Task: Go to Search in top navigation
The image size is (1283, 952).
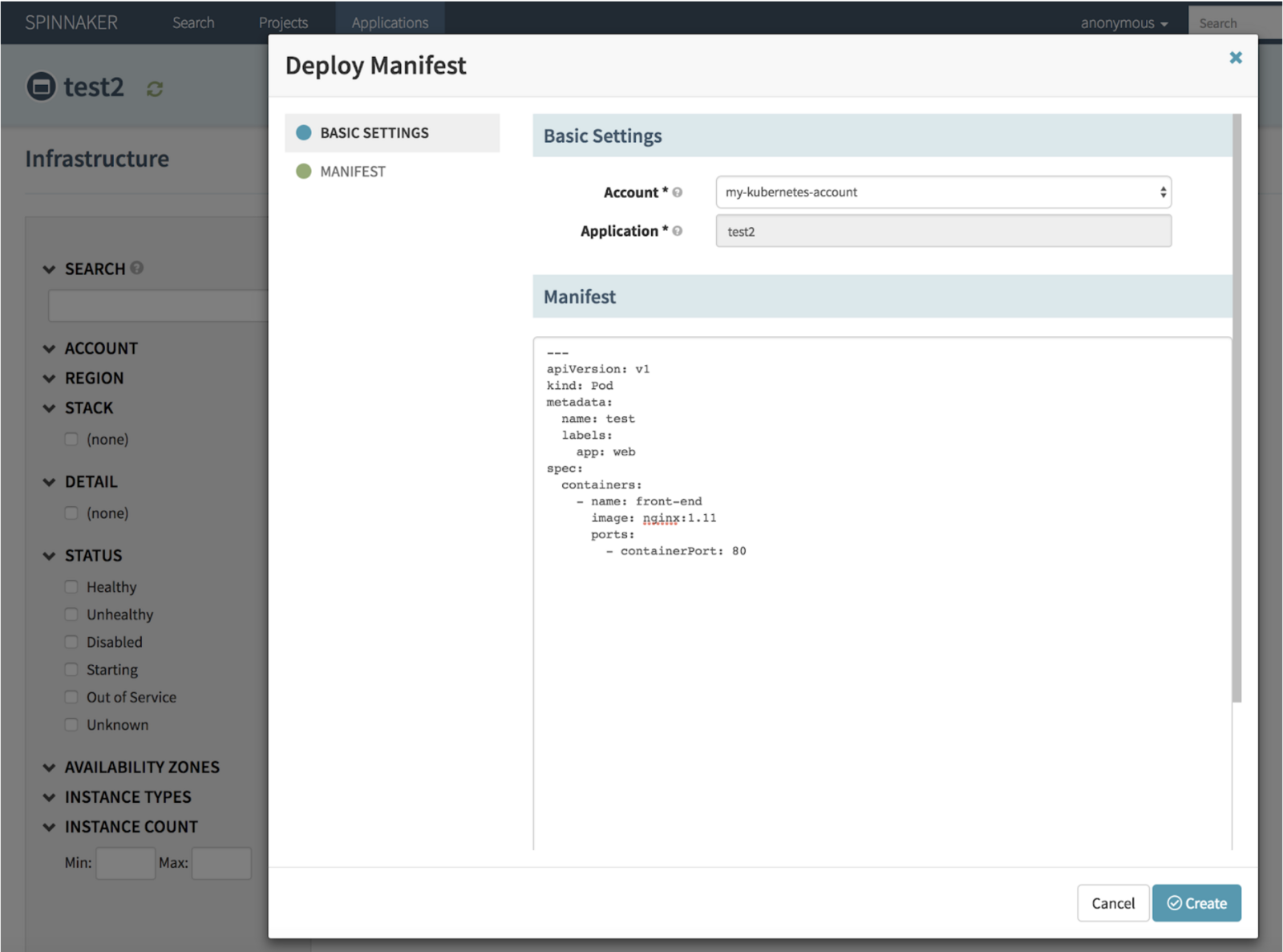Action: (193, 22)
